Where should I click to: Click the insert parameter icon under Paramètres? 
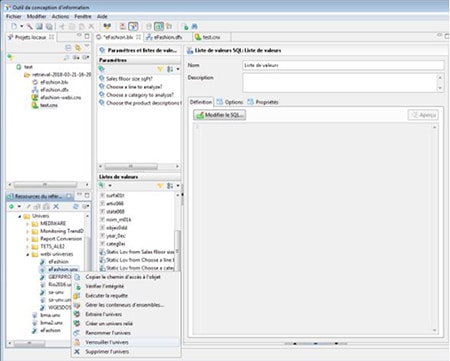[102, 69]
